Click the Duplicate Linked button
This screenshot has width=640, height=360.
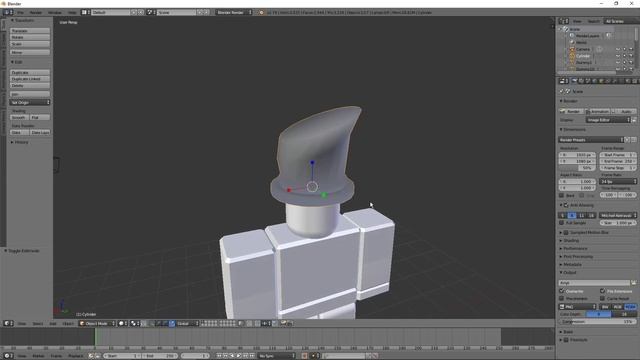[x=30, y=79]
